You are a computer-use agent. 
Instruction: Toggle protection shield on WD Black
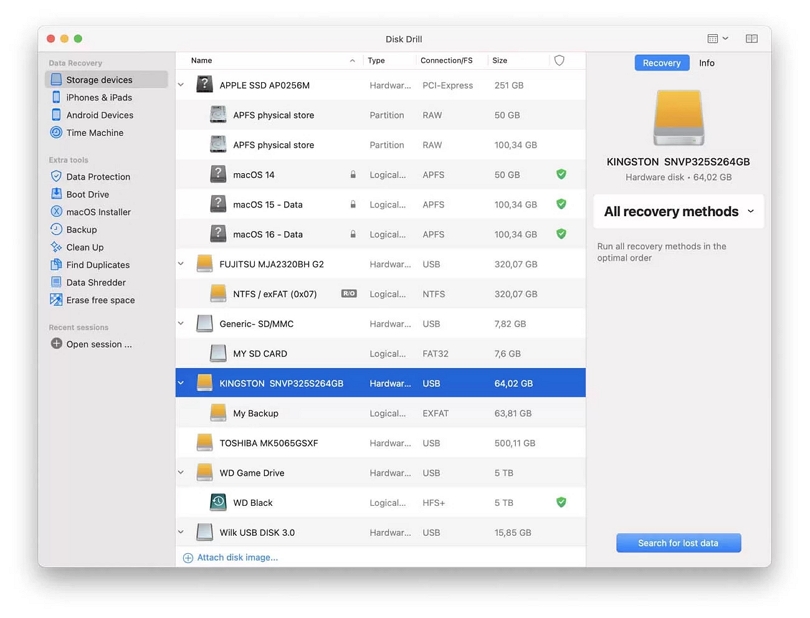pyautogui.click(x=561, y=502)
